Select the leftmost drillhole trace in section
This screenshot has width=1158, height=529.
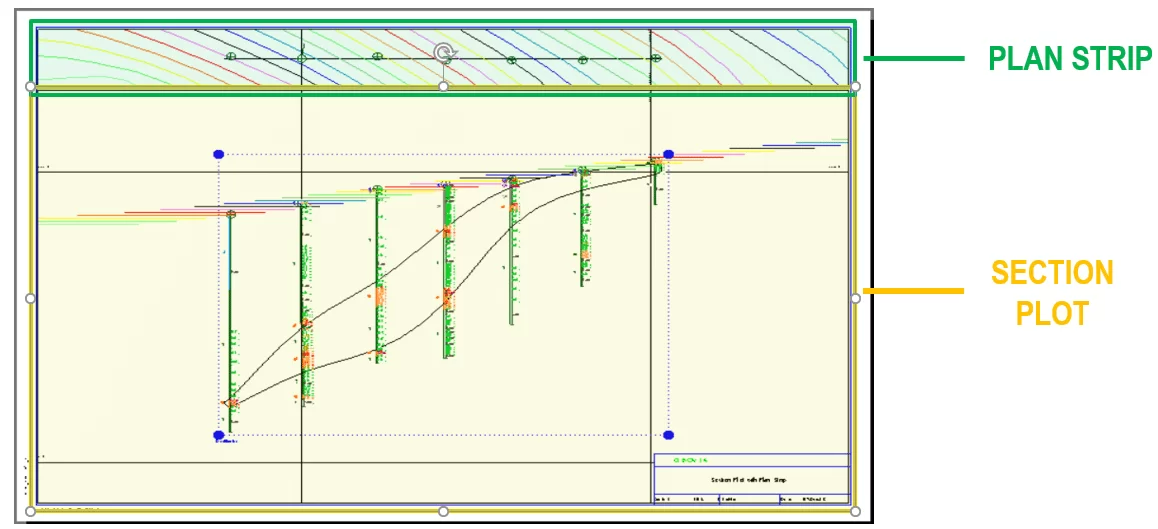coord(230,320)
